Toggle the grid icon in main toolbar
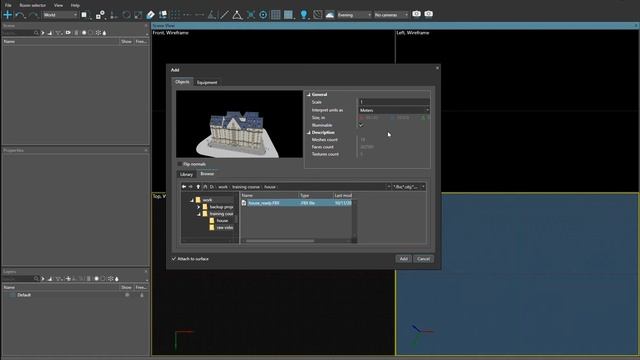The image size is (640, 360). pos(276,15)
